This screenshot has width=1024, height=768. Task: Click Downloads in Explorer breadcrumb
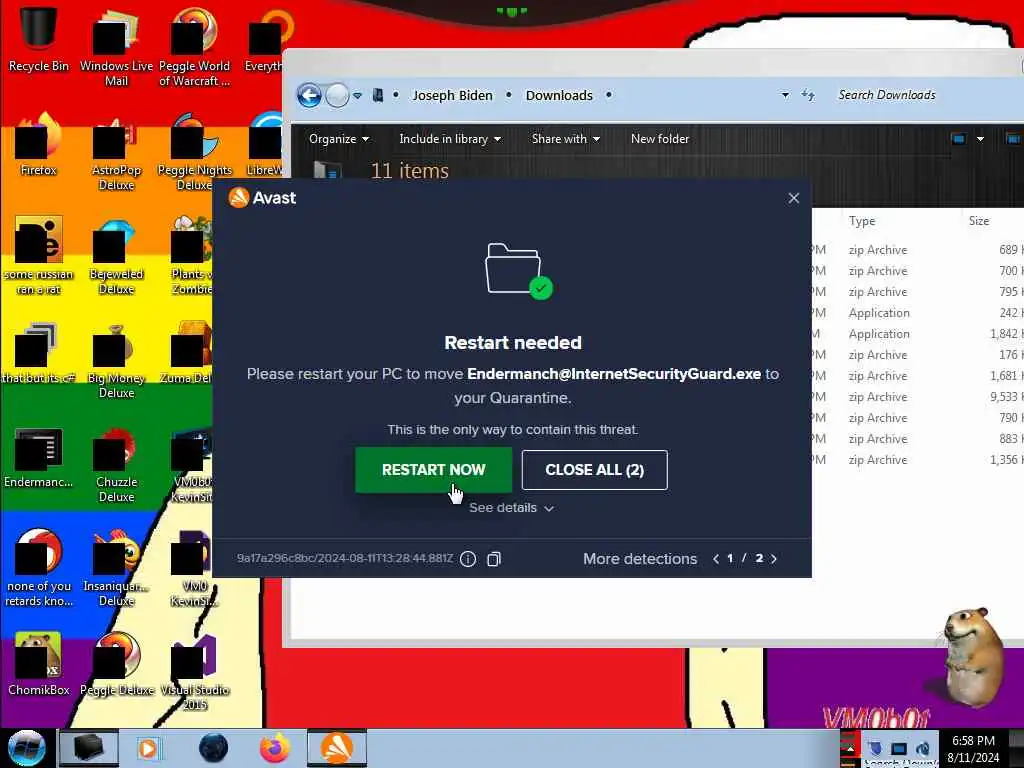(559, 95)
